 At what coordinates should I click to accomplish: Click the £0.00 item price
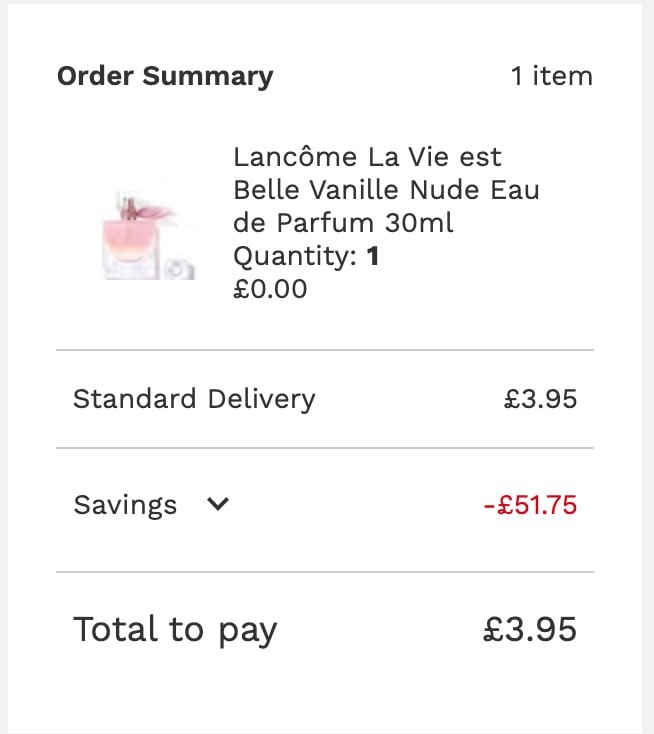click(270, 289)
